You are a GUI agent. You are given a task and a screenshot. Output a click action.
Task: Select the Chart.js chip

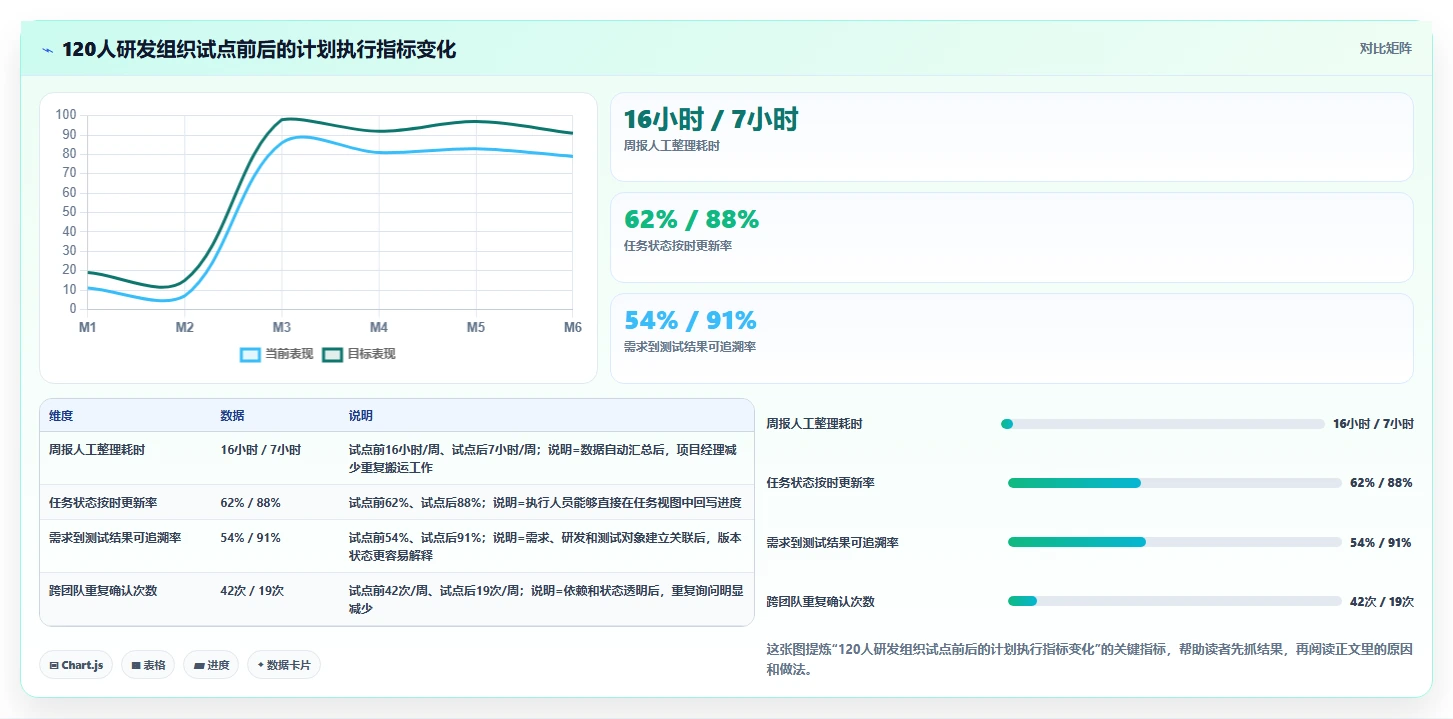pos(76,665)
